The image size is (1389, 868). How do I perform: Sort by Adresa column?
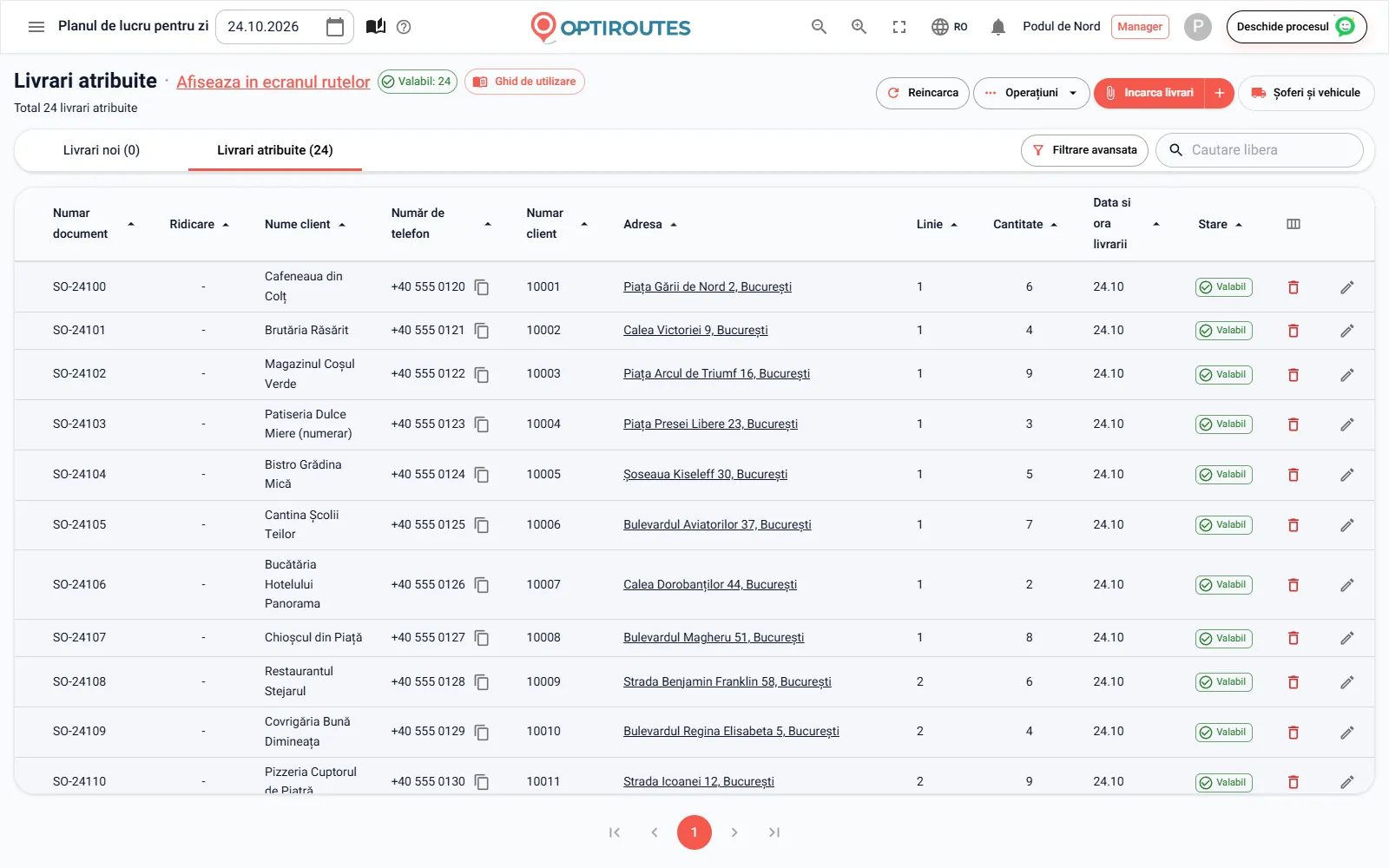click(x=650, y=224)
